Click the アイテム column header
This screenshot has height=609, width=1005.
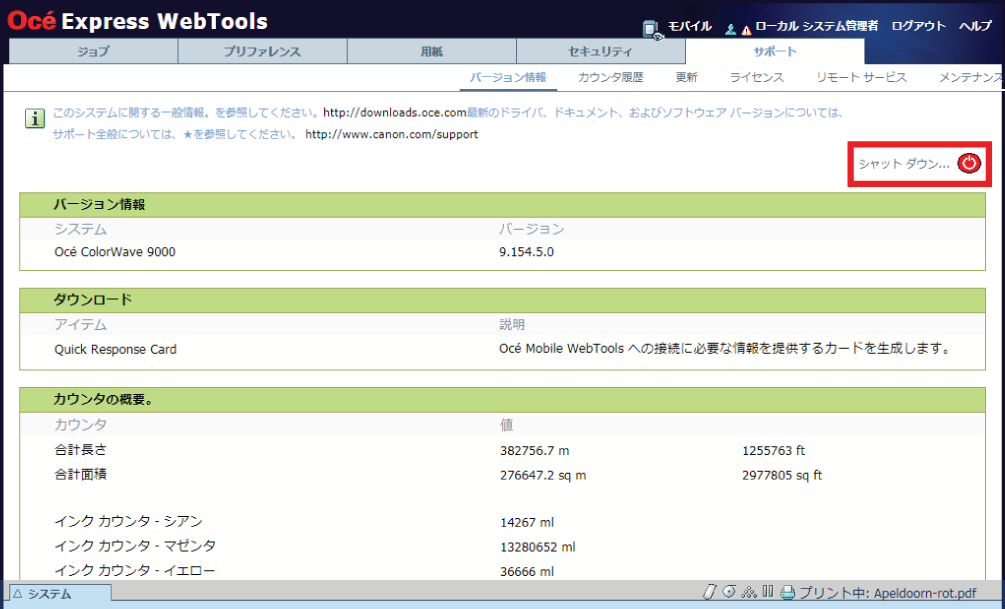click(x=80, y=325)
